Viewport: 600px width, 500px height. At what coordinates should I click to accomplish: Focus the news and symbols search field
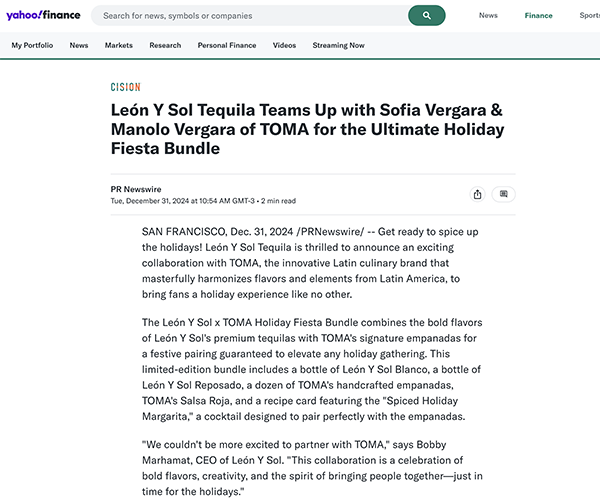point(250,16)
